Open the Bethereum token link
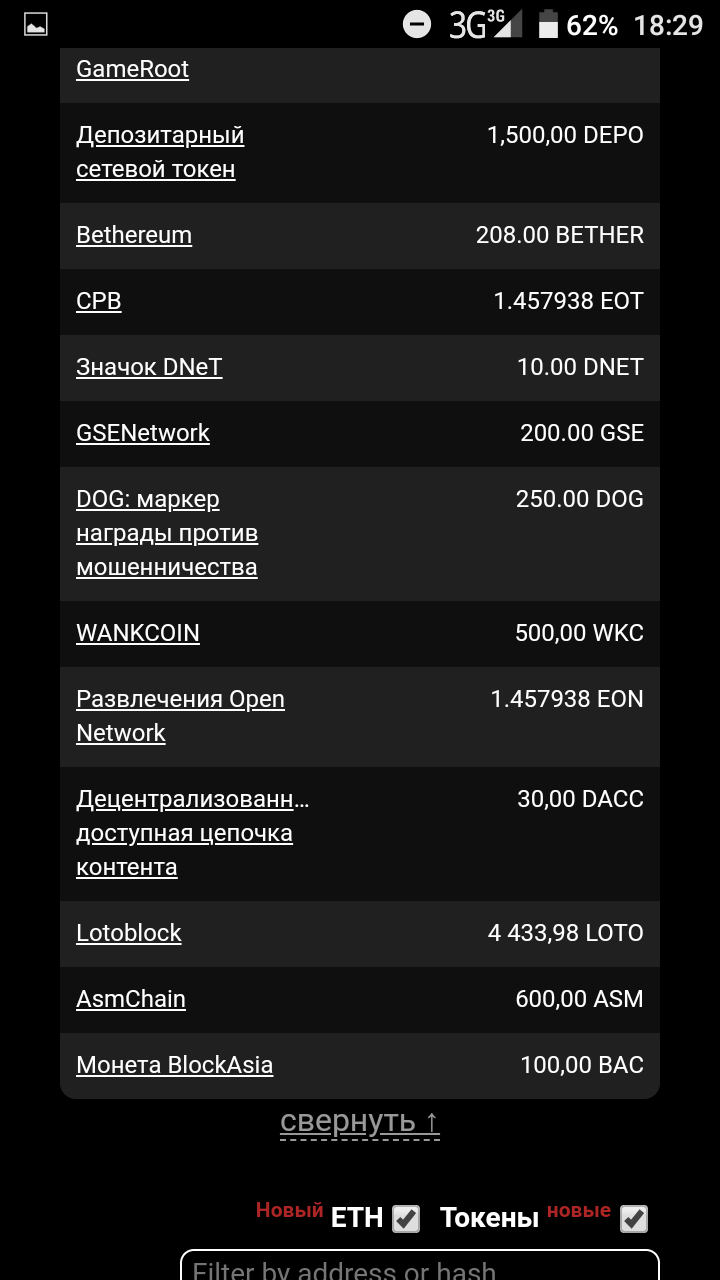This screenshot has width=720, height=1280. (134, 235)
